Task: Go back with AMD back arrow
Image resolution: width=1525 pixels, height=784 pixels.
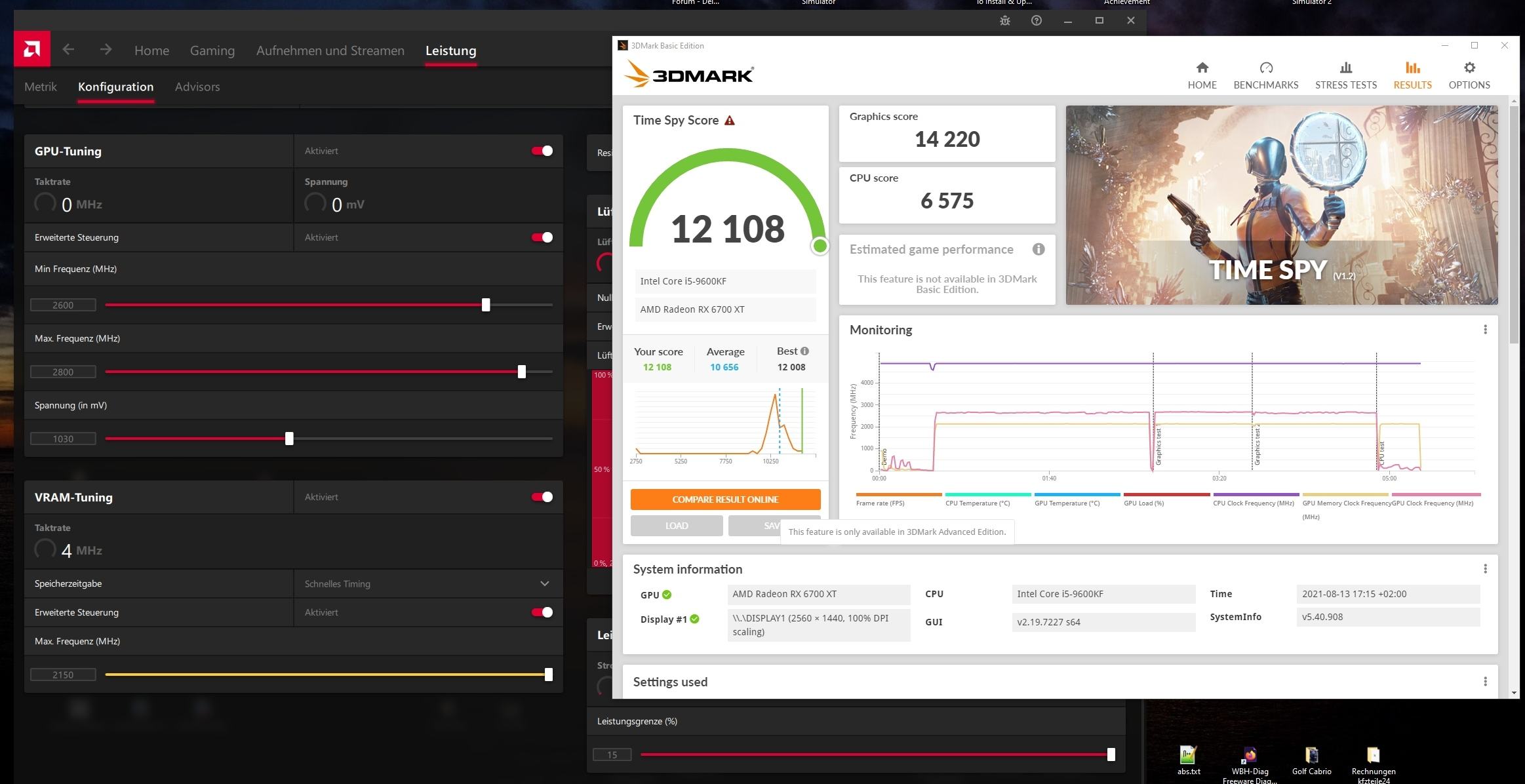Action: click(68, 49)
